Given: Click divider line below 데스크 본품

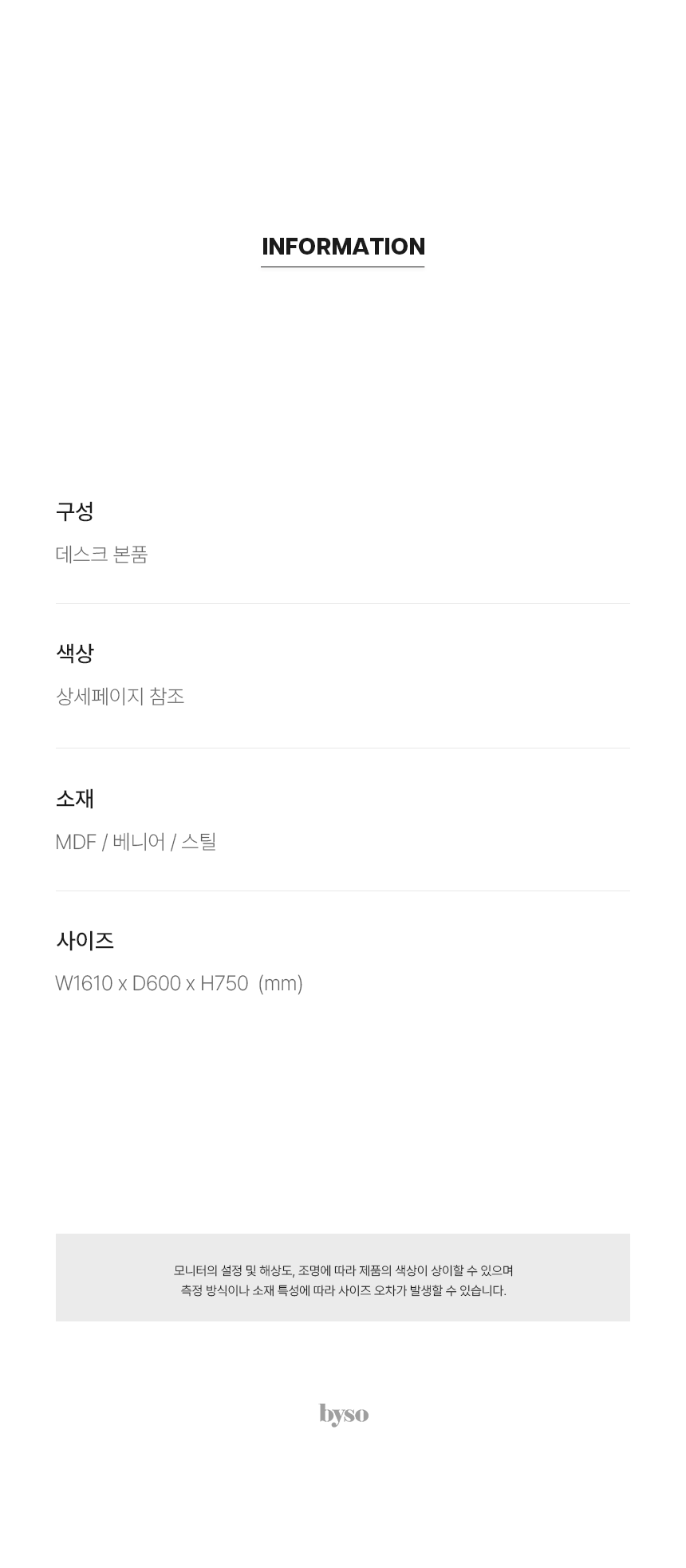Looking at the screenshot, I should (343, 603).
